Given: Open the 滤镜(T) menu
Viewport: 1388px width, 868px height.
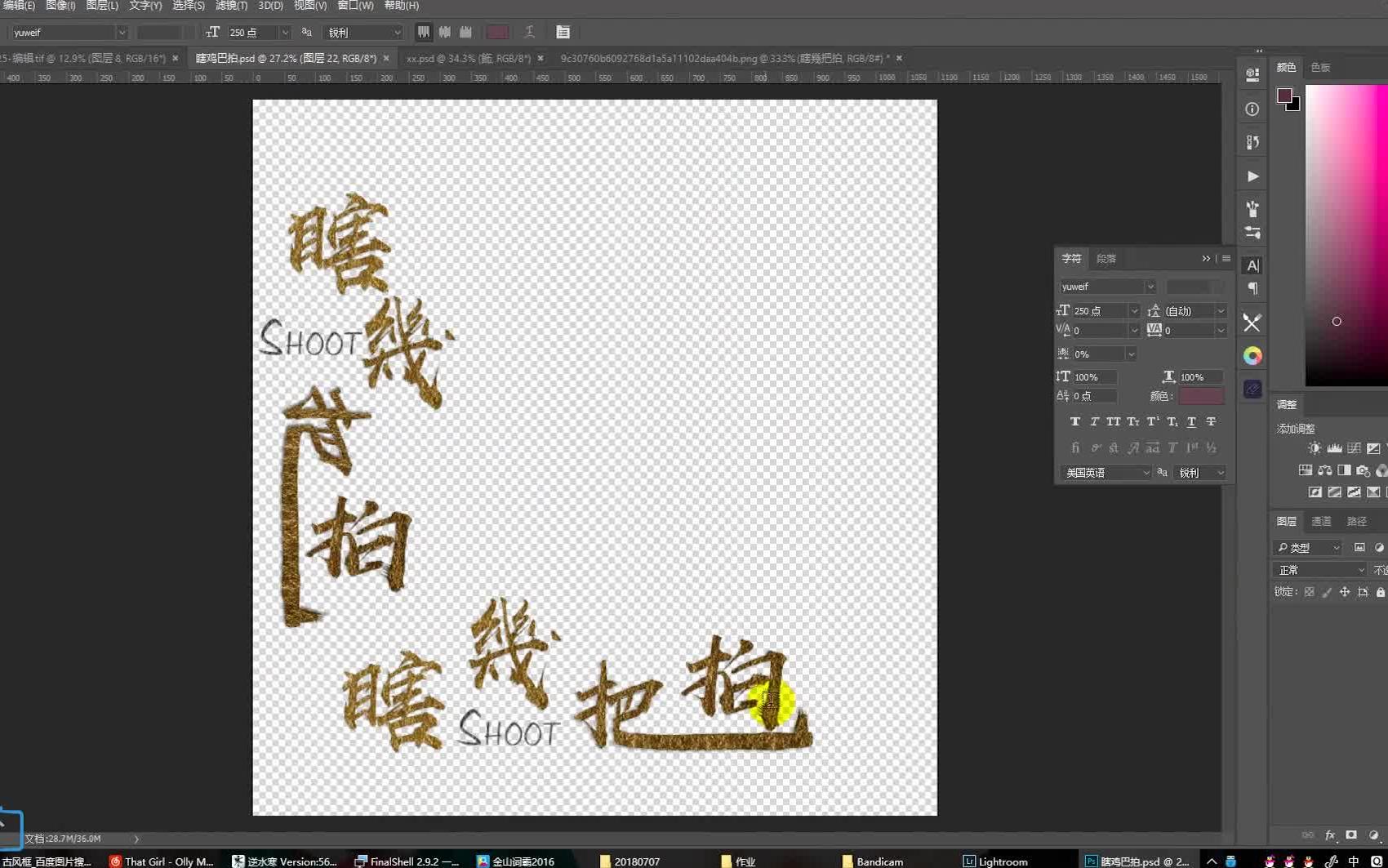Looking at the screenshot, I should [x=231, y=6].
